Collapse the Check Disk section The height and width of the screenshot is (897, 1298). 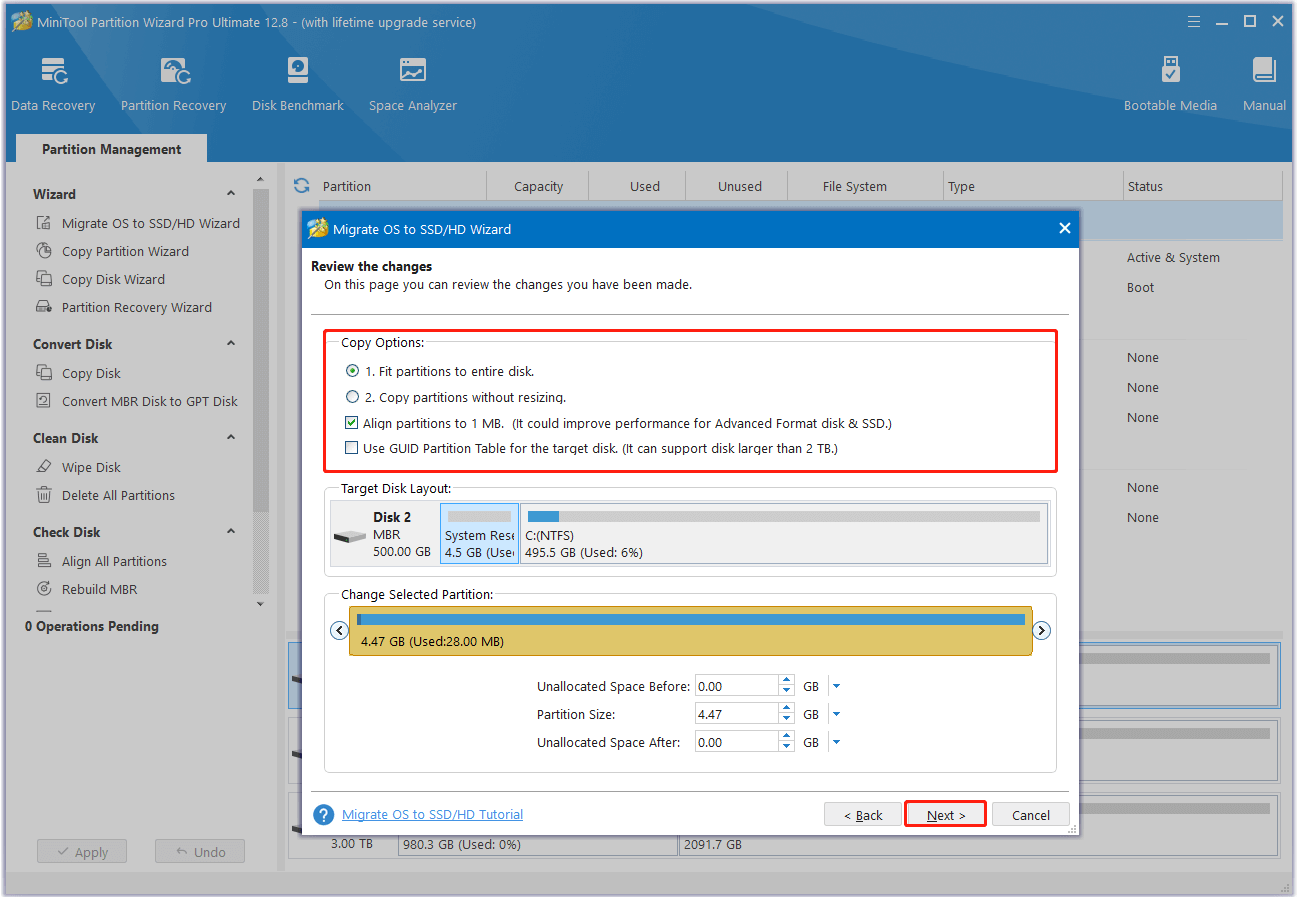[x=231, y=532]
